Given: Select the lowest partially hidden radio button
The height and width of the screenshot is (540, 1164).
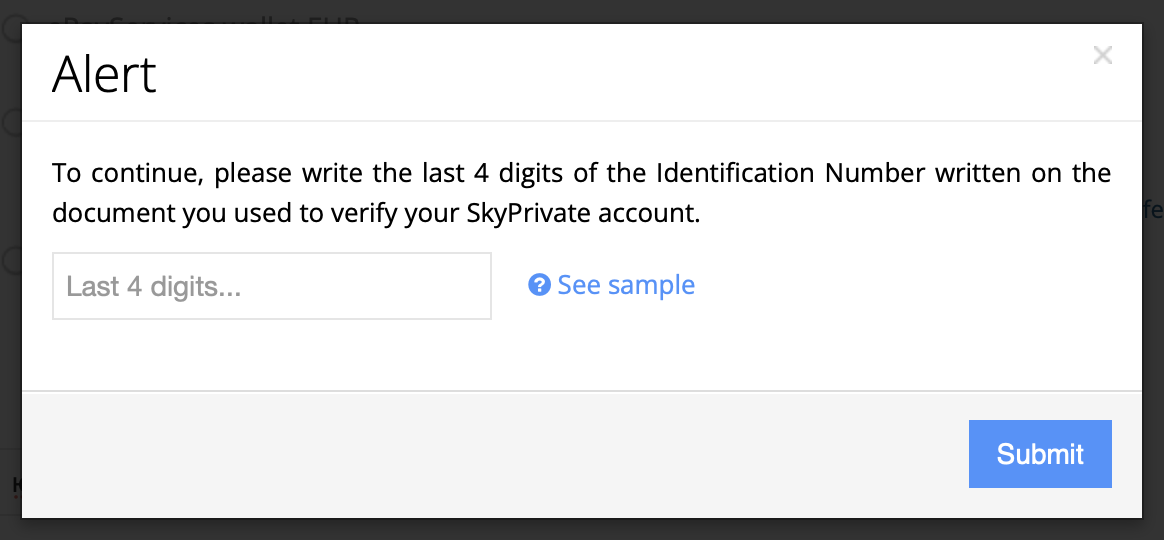Looking at the screenshot, I should pyautogui.click(x=12, y=260).
